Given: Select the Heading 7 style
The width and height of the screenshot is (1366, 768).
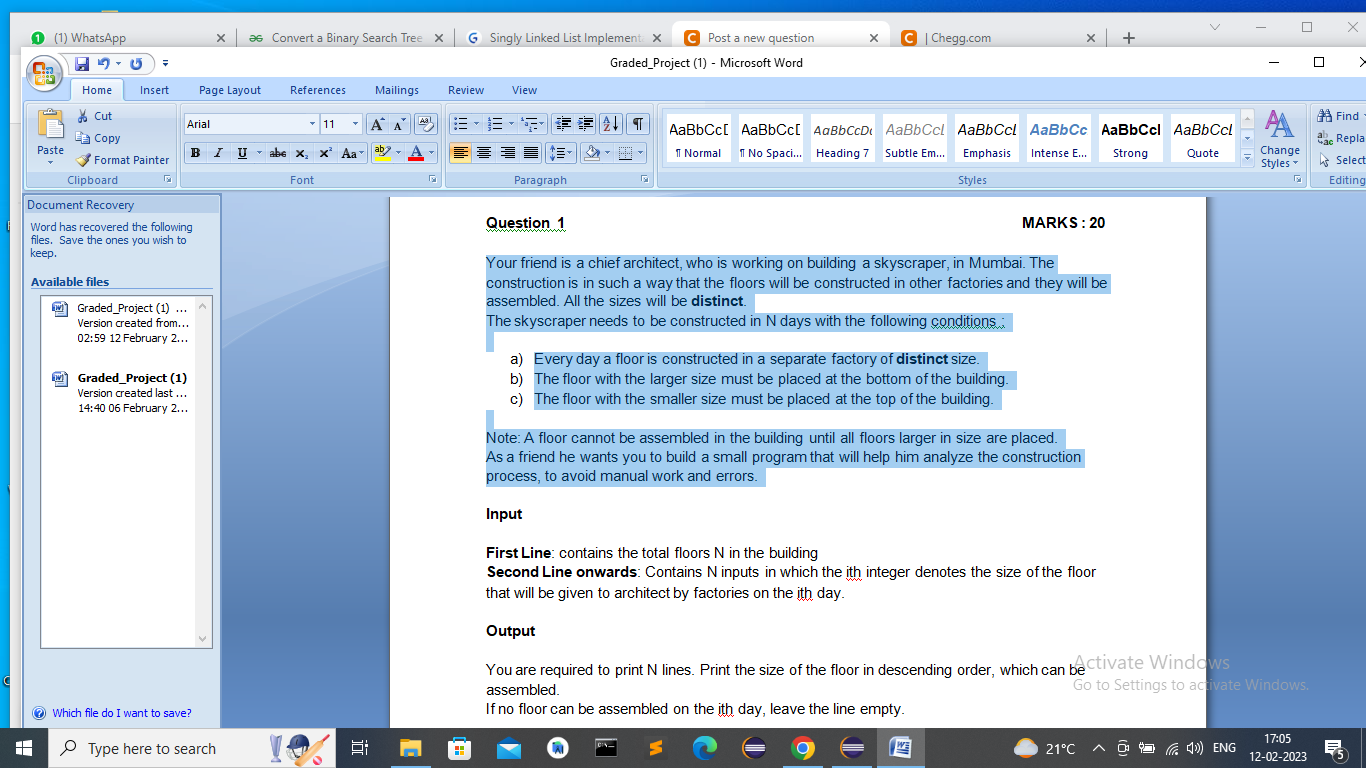Looking at the screenshot, I should click(842, 137).
